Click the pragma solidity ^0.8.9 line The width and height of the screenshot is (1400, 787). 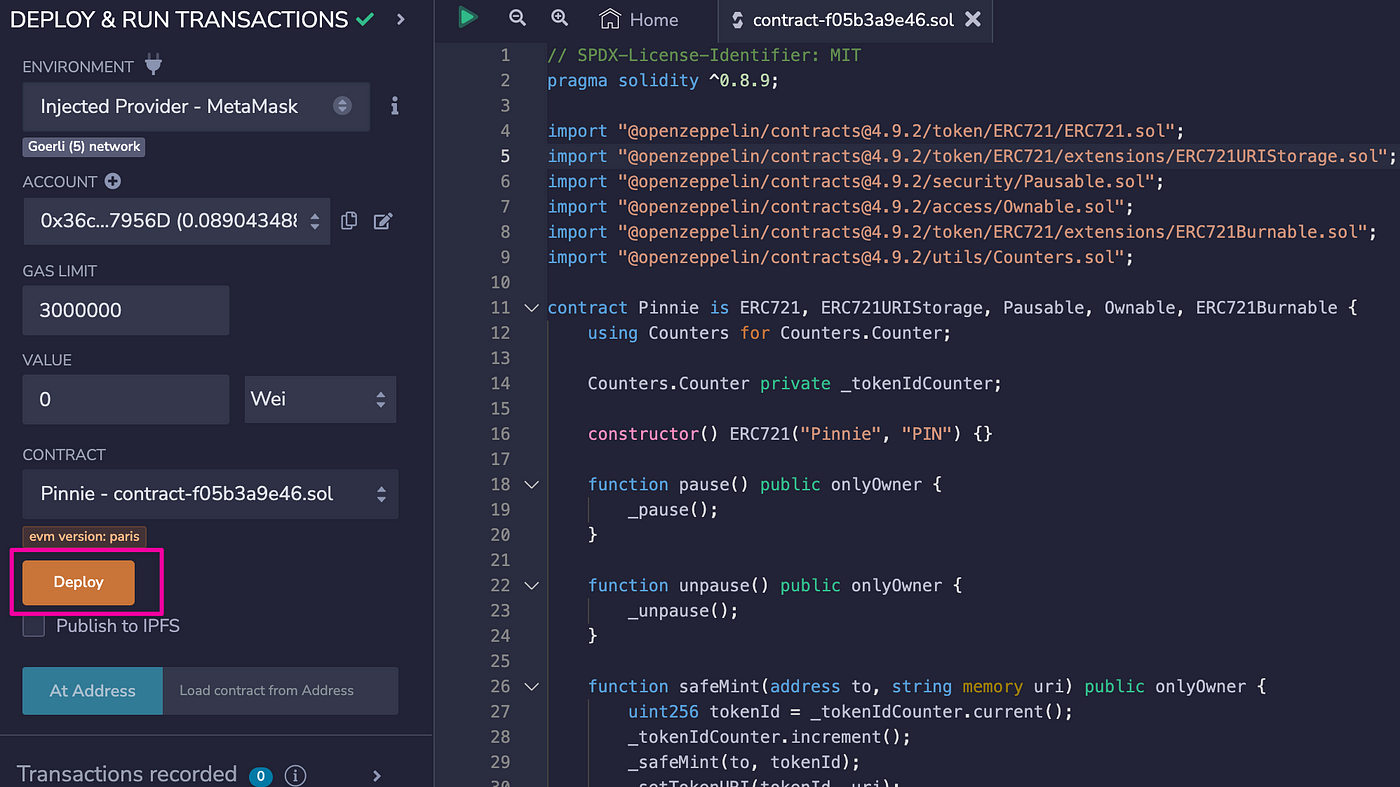click(x=662, y=80)
